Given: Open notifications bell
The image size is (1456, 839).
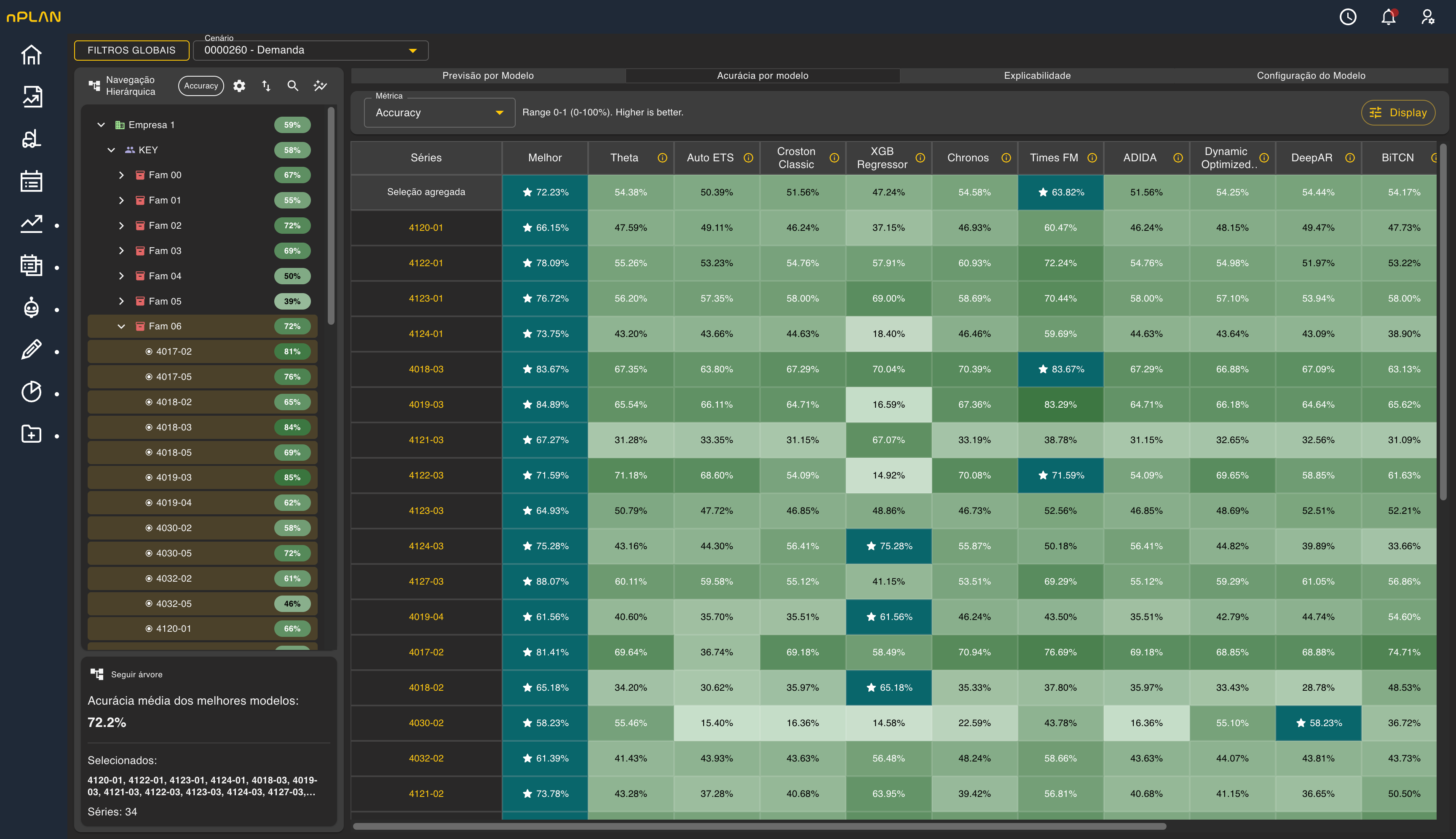Looking at the screenshot, I should click(x=1389, y=17).
